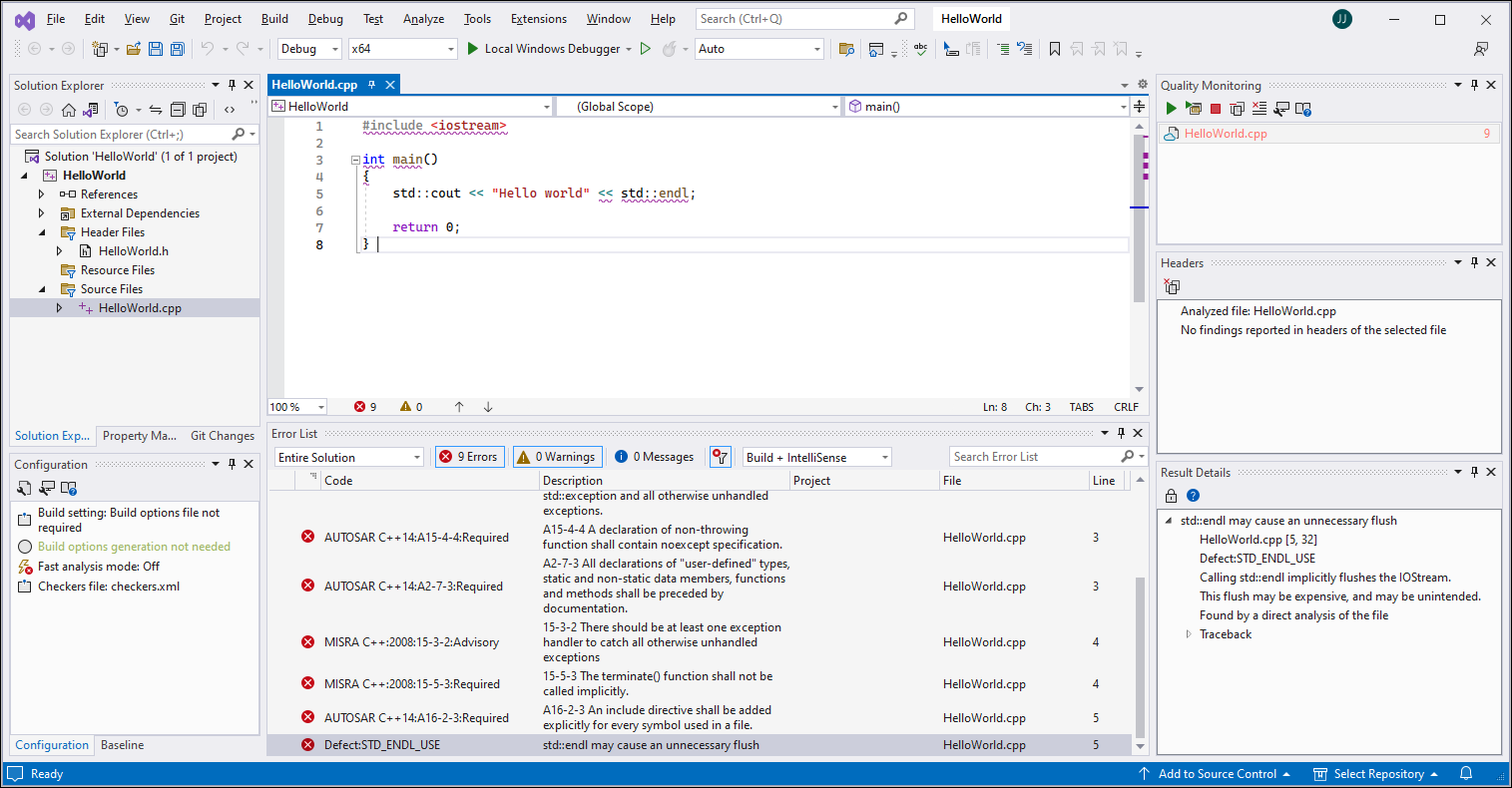The image size is (1512, 788).
Task: Open the Analyze menu
Action: pyautogui.click(x=423, y=18)
